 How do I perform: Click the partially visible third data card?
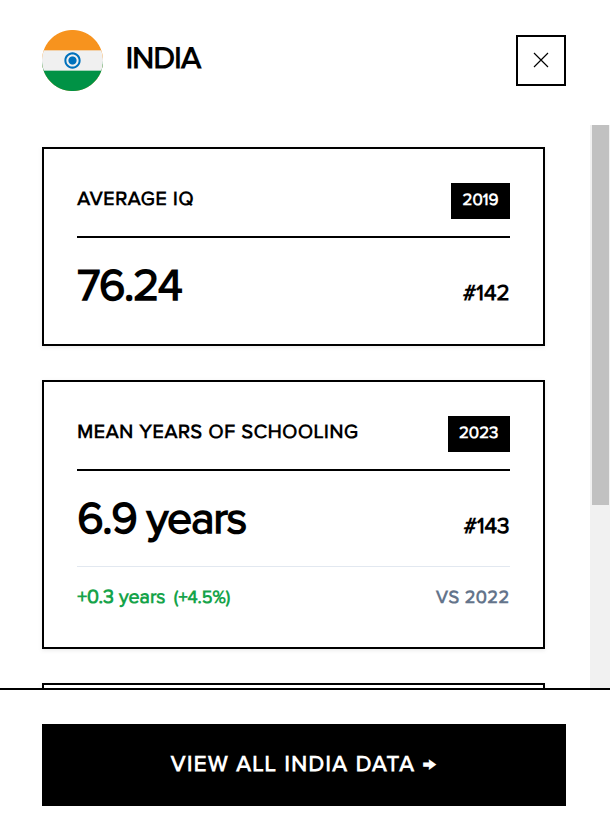[x=293, y=686]
